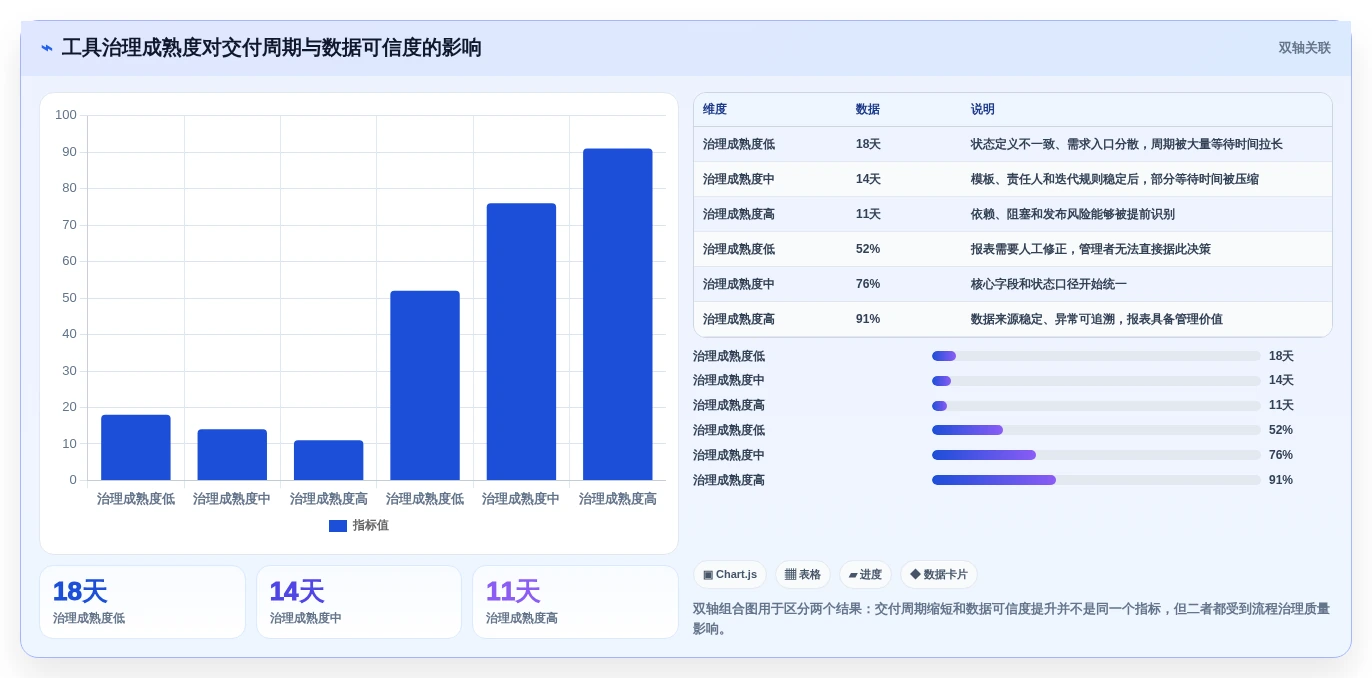Click the progress bar ending with 18天
1372x678 pixels.
point(1096,356)
